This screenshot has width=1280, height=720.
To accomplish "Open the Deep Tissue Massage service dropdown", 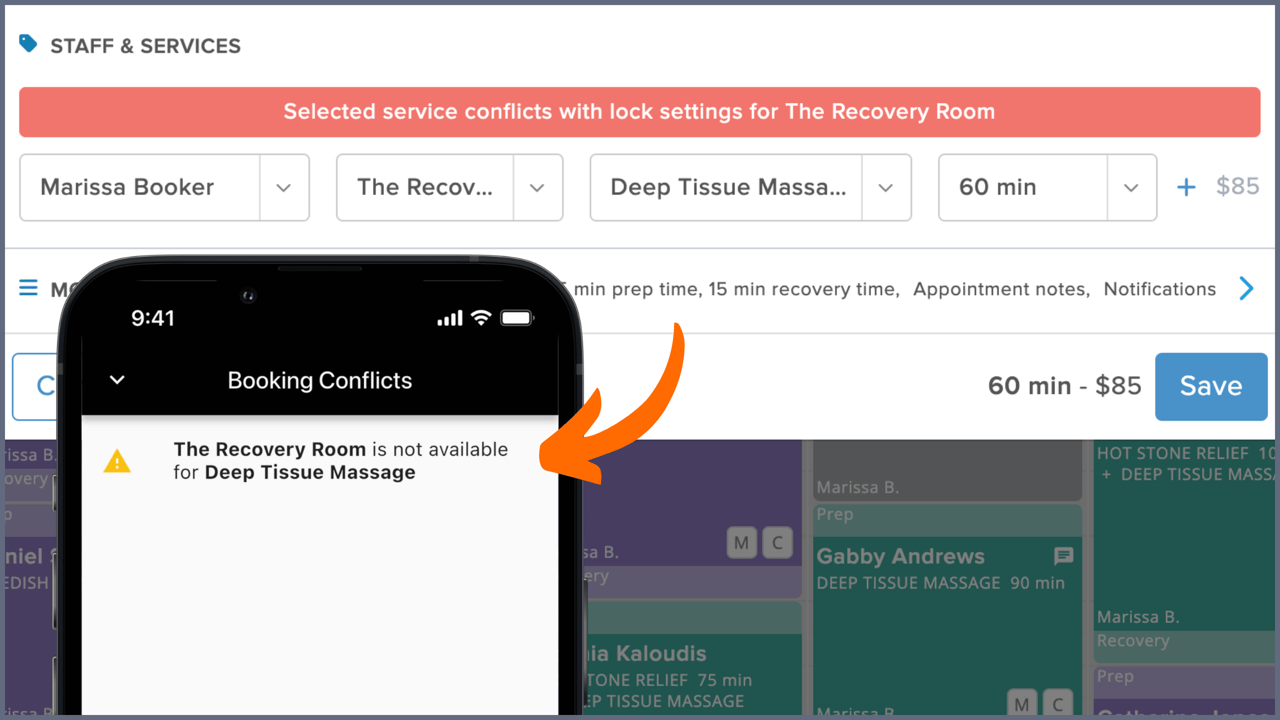I will 886,187.
